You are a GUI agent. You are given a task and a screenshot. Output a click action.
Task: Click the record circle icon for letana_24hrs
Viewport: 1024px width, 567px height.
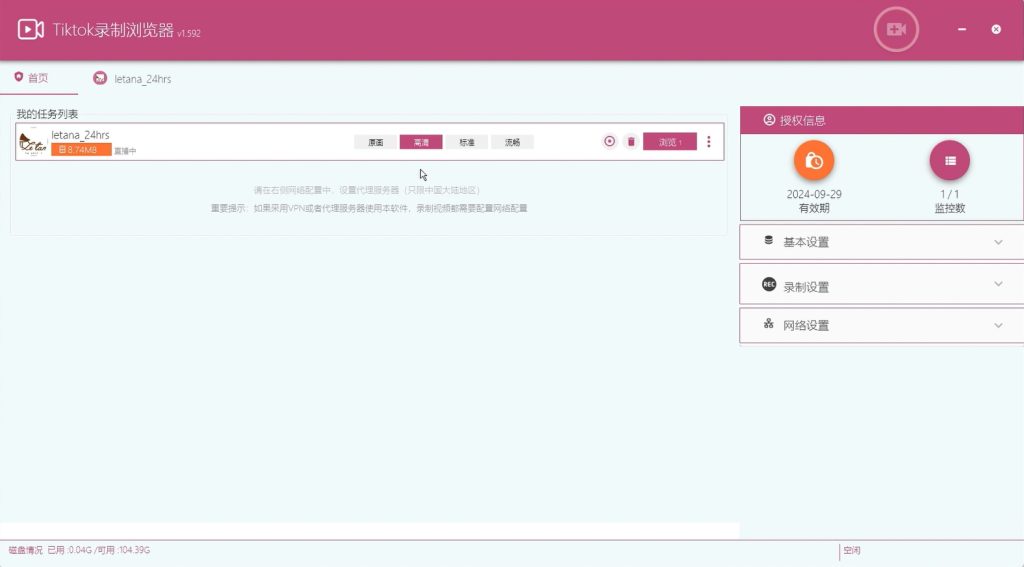pyautogui.click(x=609, y=141)
